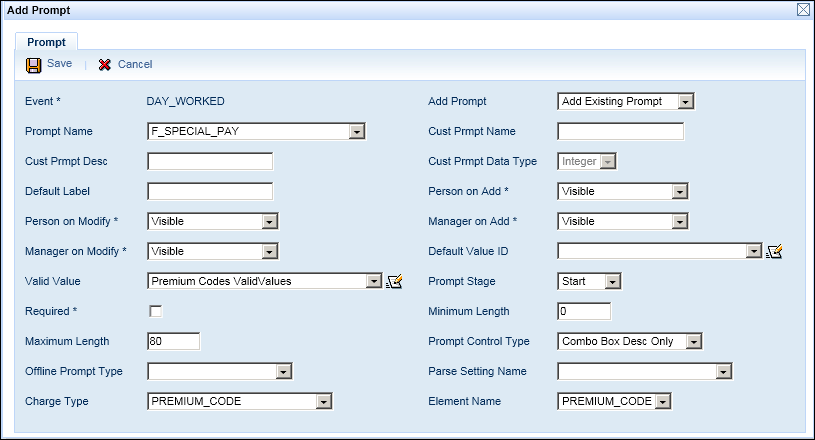Switch to the Prompt tab
This screenshot has height=440, width=815.
coord(47,43)
